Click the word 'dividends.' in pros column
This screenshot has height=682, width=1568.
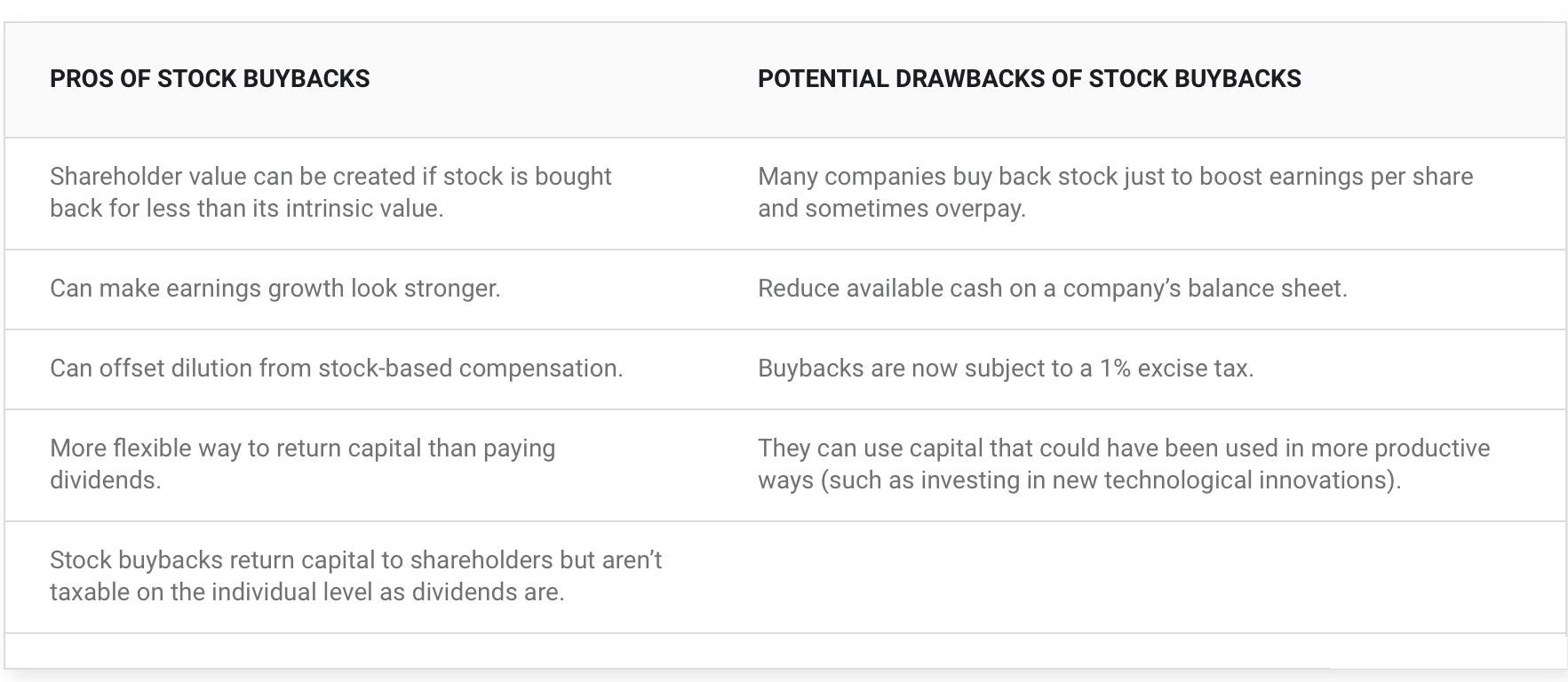pyautogui.click(x=105, y=480)
